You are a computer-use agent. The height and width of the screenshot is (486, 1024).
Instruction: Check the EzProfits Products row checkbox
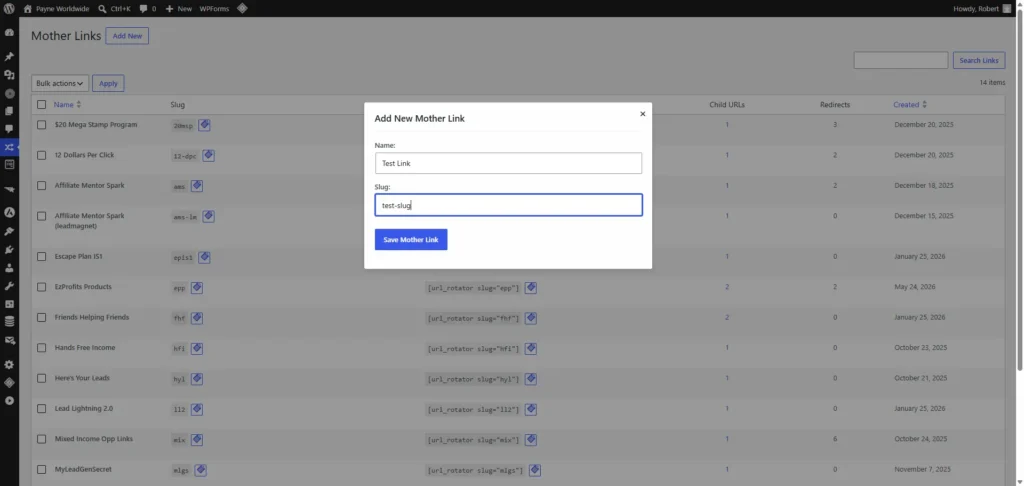[x=42, y=287]
